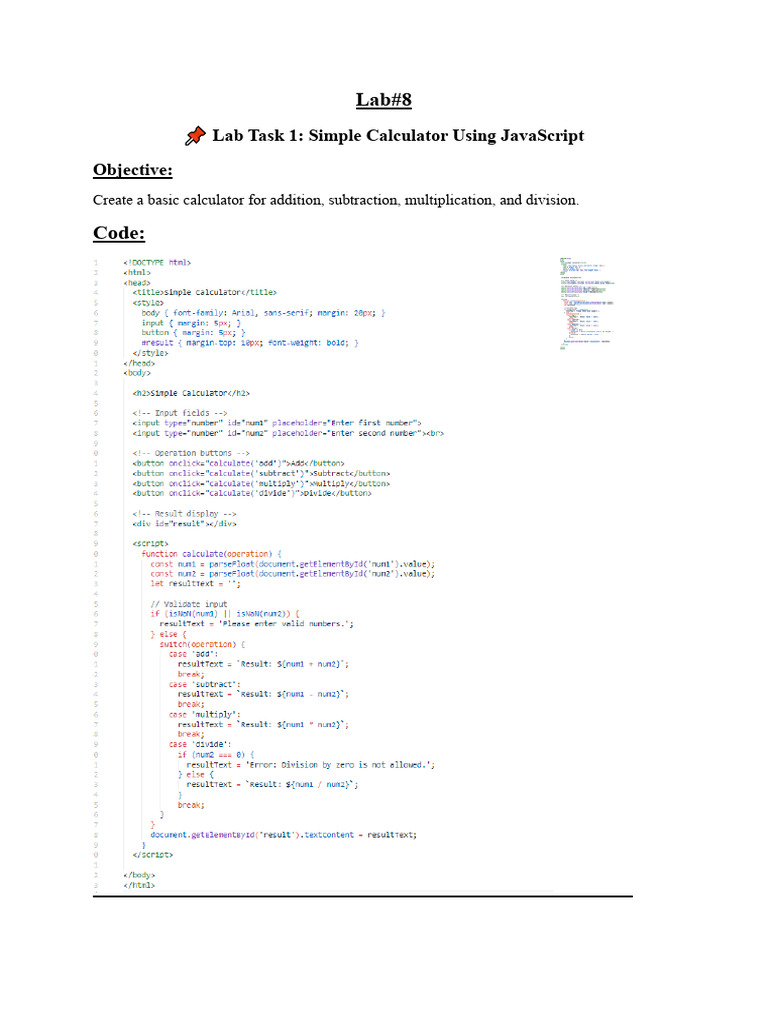Click the 'switch(operation)' line
Image resolution: width=768 pixels, height=1024 pixels.
(202, 645)
